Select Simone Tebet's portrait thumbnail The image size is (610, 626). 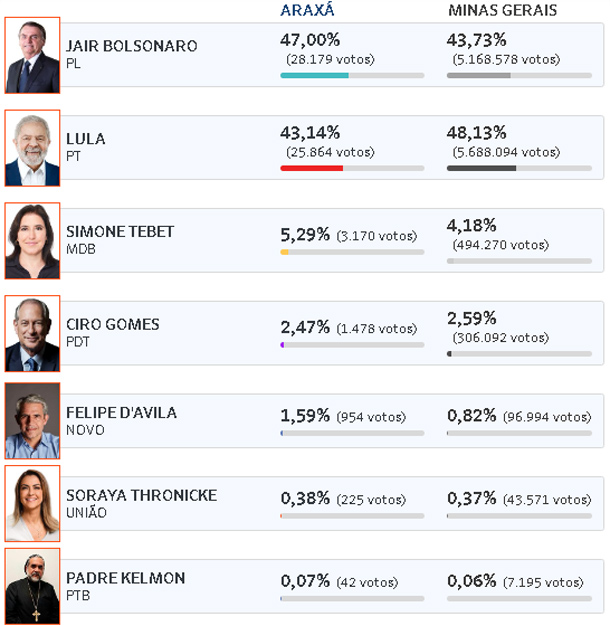(x=32, y=241)
